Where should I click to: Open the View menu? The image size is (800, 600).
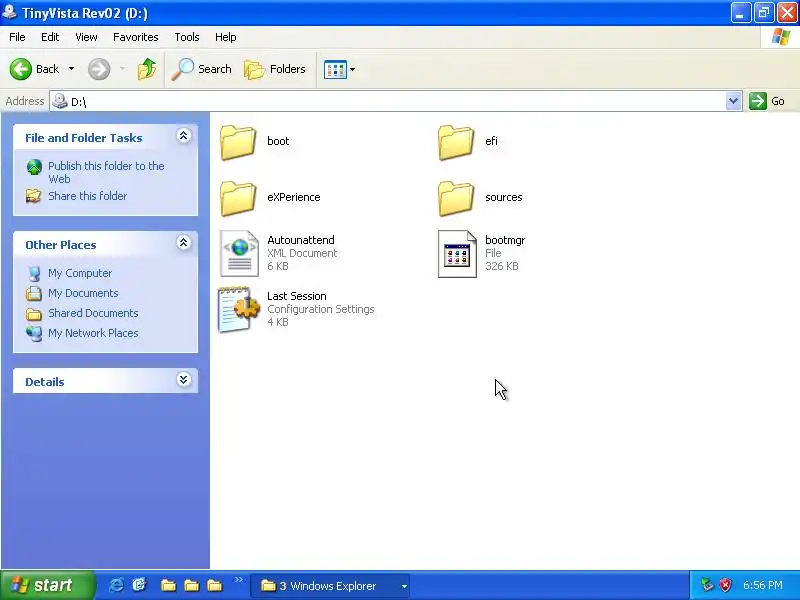click(x=86, y=37)
